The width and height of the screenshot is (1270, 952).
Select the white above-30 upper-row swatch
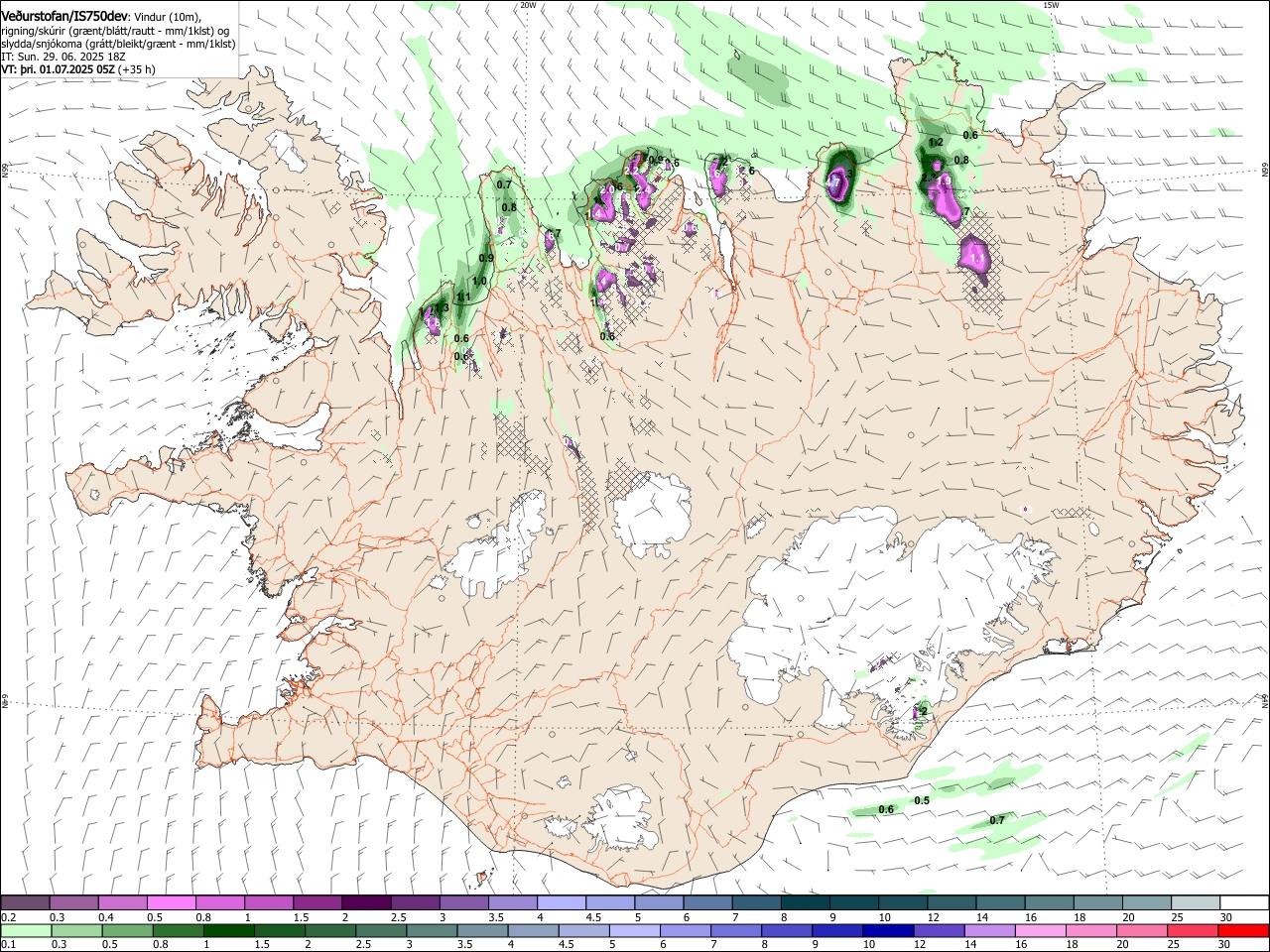1243,903
